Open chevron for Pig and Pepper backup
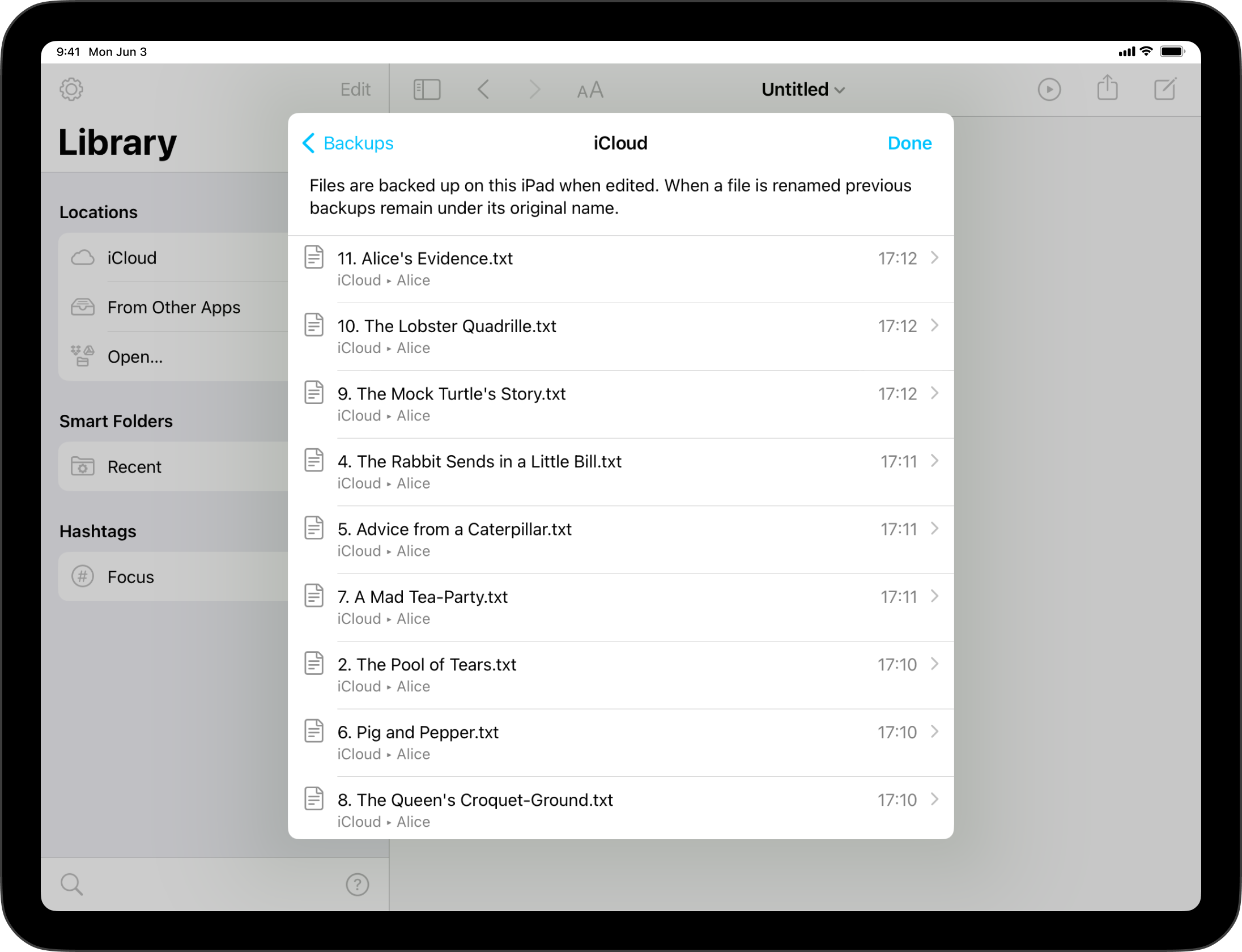 click(x=934, y=732)
